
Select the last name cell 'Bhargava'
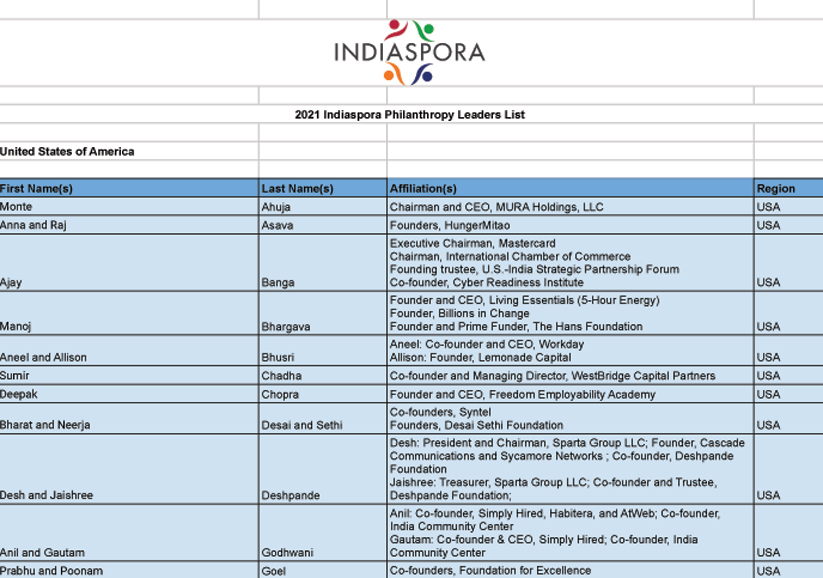tap(323, 313)
